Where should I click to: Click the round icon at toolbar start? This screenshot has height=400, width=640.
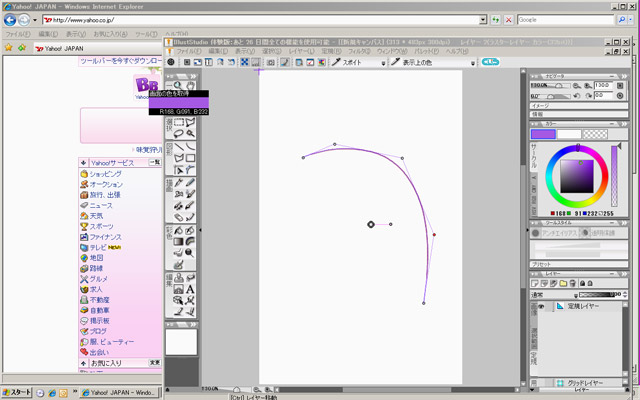pyautogui.click(x=171, y=62)
